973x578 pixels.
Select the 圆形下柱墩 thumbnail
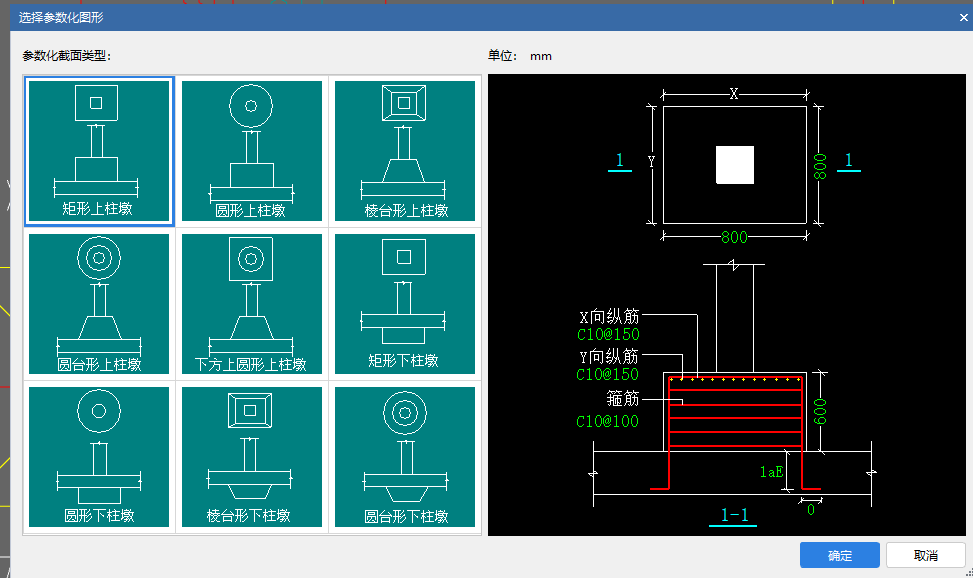(99, 457)
